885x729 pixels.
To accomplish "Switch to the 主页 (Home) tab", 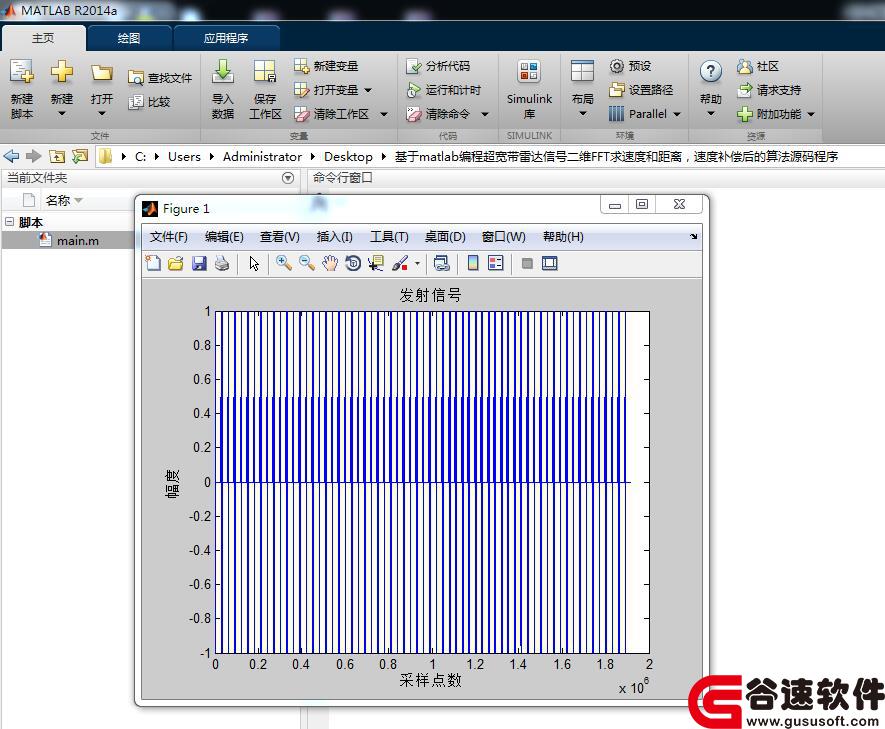I will point(43,38).
